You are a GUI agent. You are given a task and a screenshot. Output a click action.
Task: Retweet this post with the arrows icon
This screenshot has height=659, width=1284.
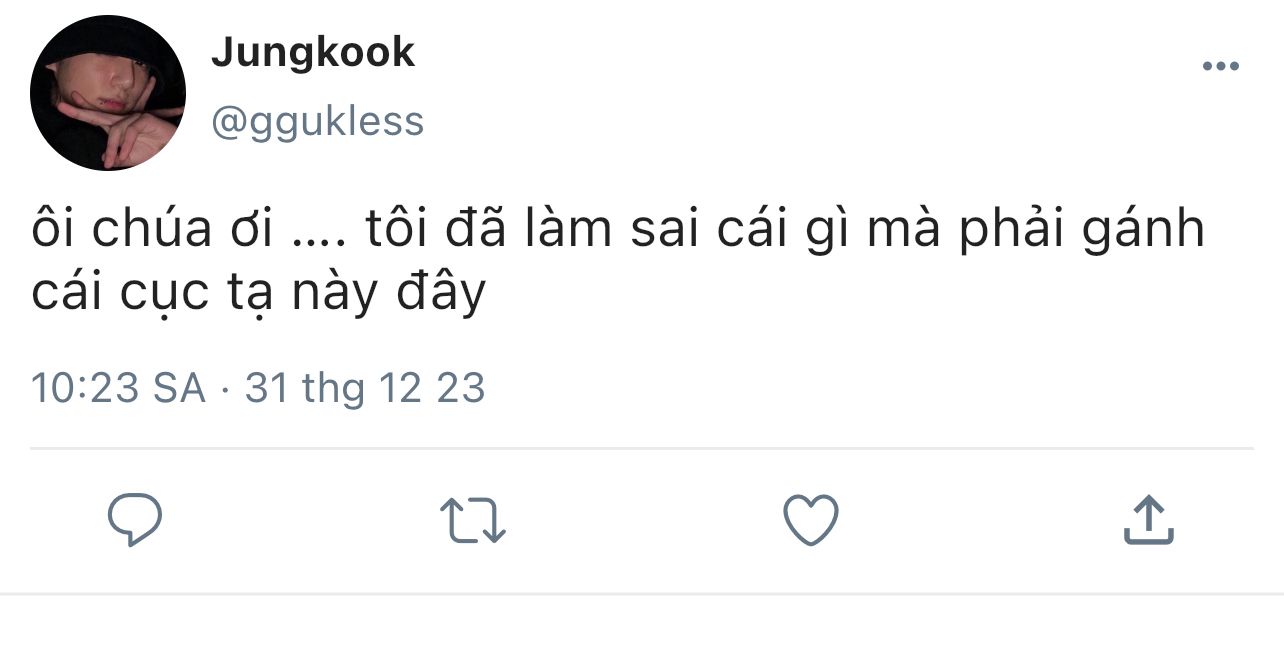[473, 521]
